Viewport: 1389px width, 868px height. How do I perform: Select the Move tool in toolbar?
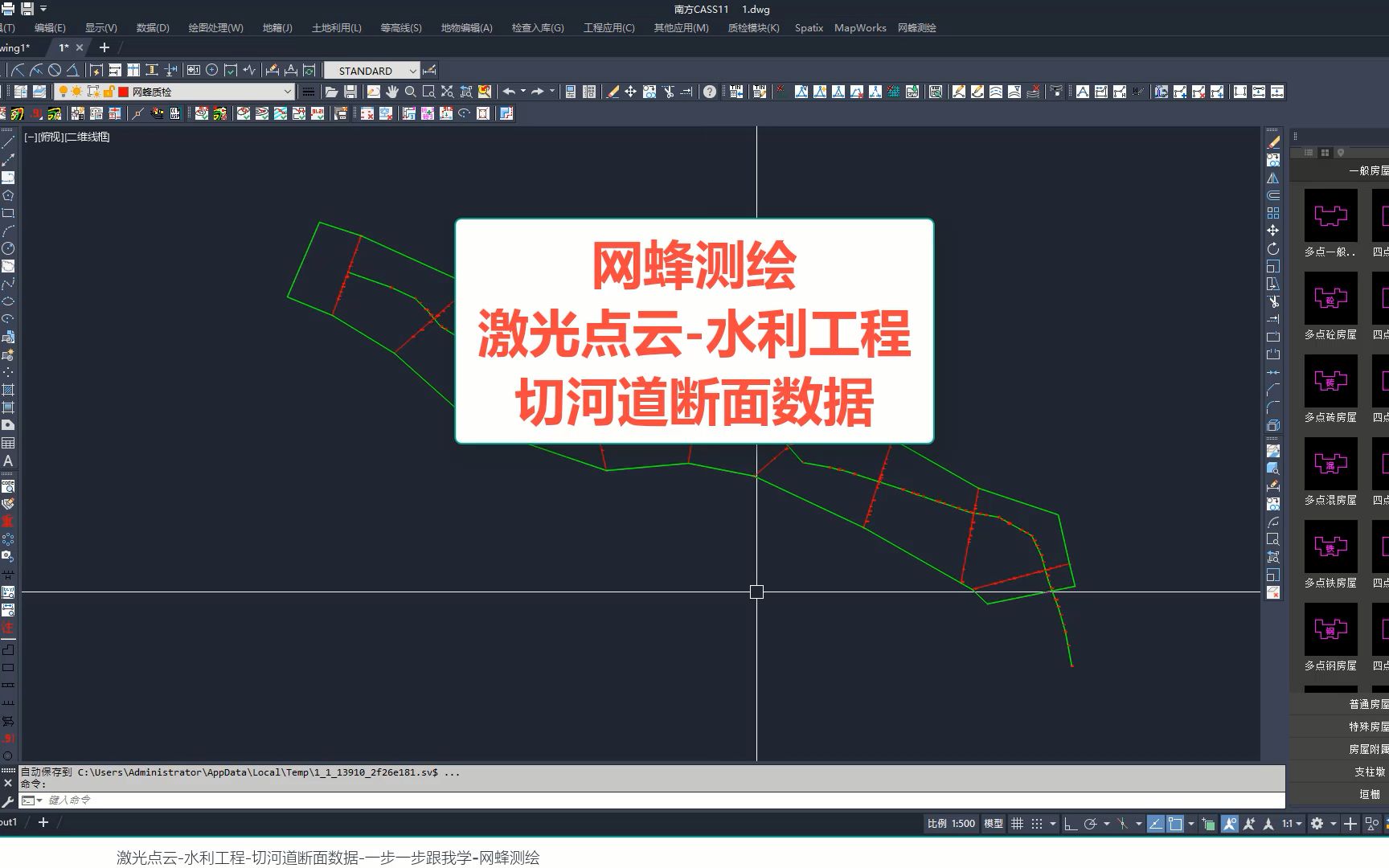point(631,92)
